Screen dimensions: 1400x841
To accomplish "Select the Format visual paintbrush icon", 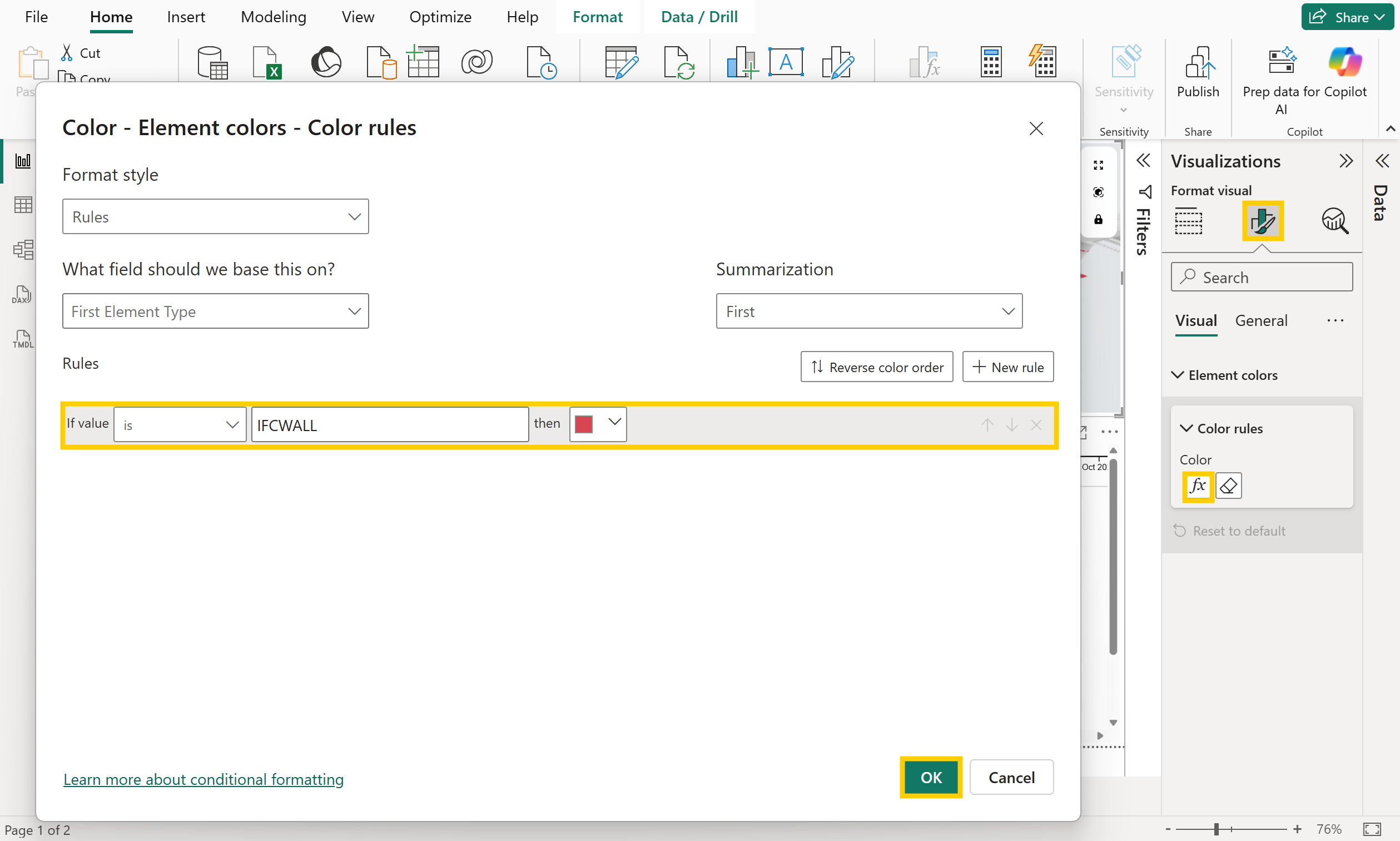I will [x=1262, y=220].
